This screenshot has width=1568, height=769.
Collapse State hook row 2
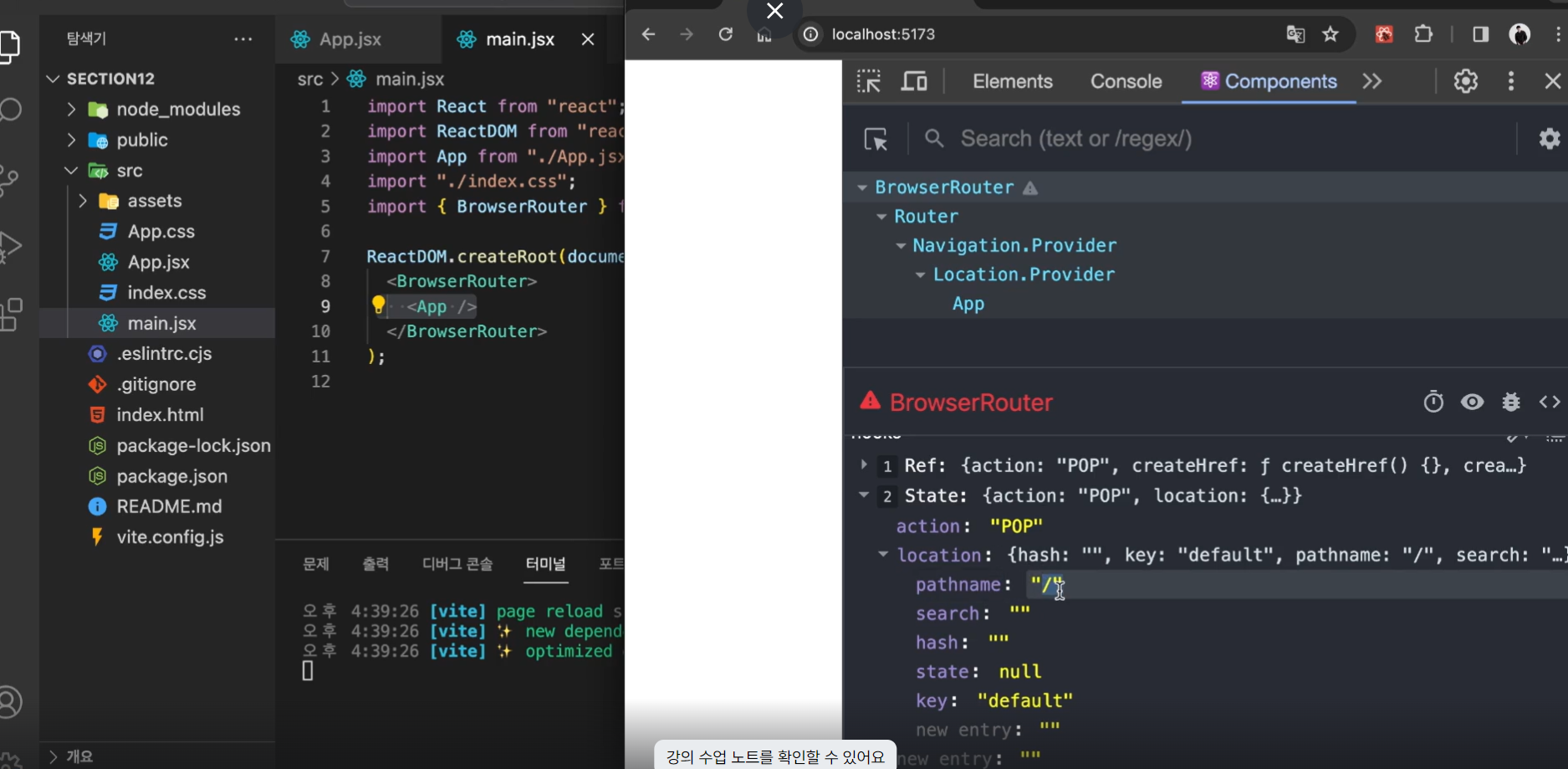864,495
